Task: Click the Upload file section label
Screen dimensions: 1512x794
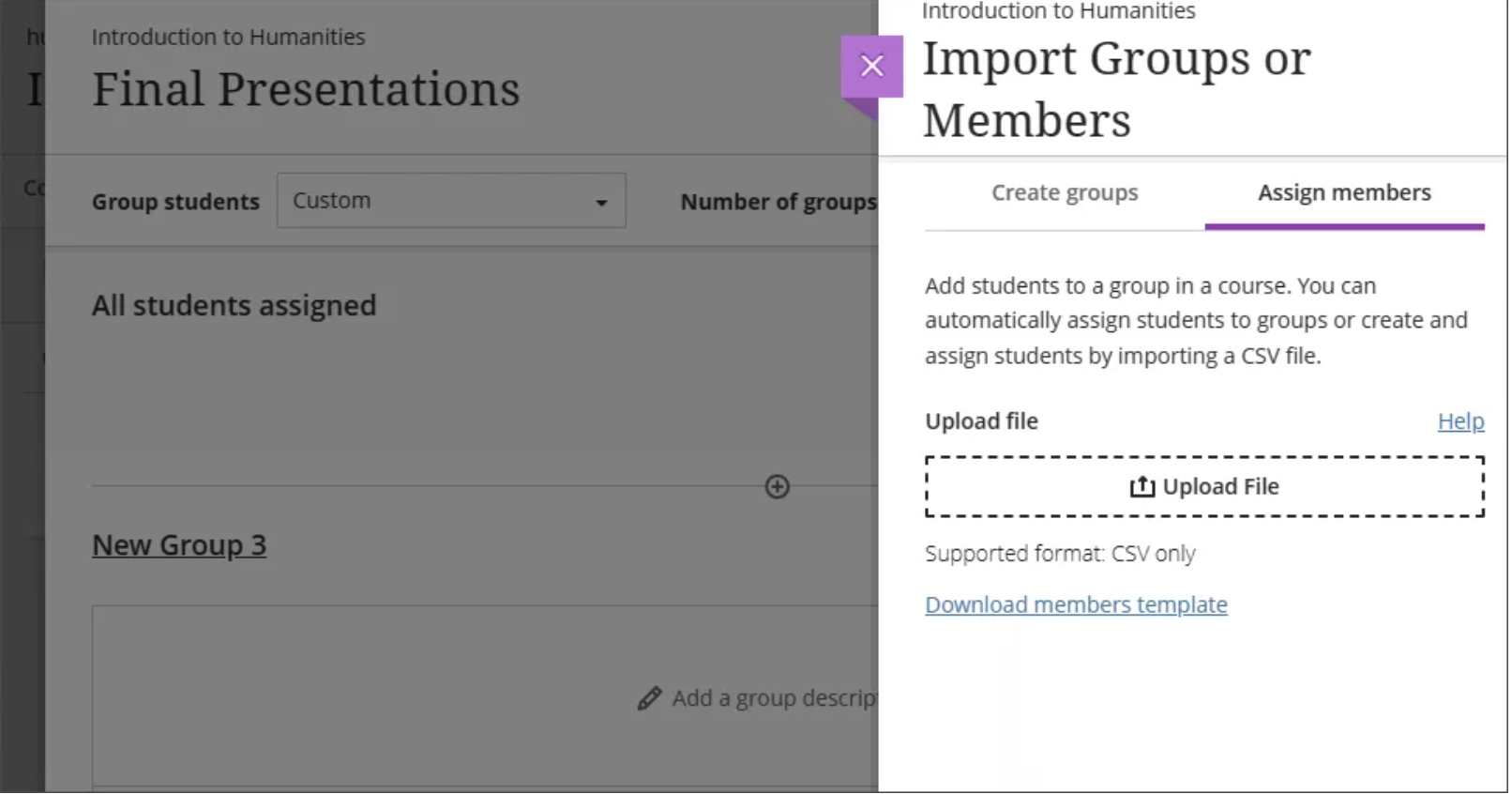Action: (983, 422)
